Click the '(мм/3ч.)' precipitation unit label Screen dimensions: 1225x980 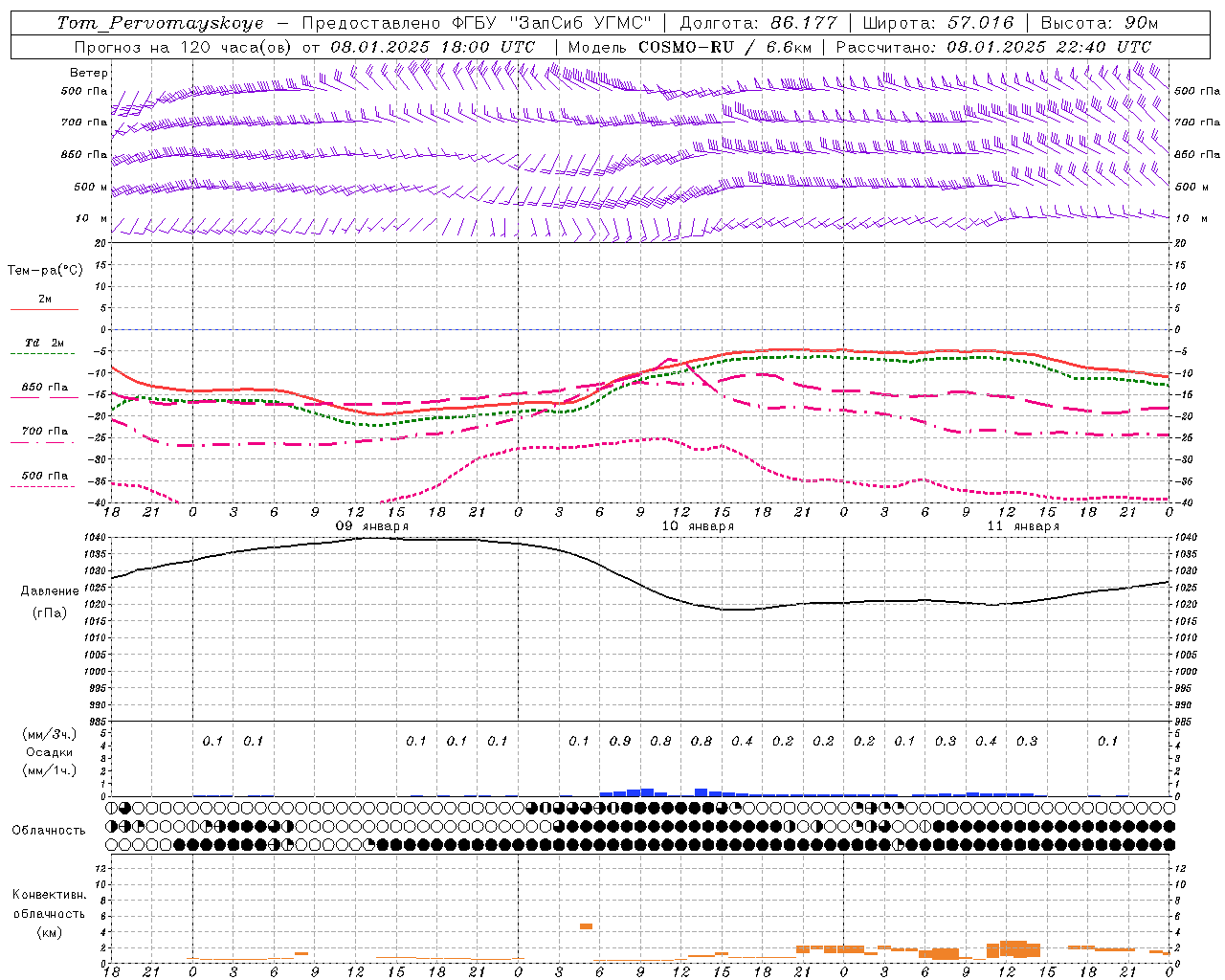50,734
